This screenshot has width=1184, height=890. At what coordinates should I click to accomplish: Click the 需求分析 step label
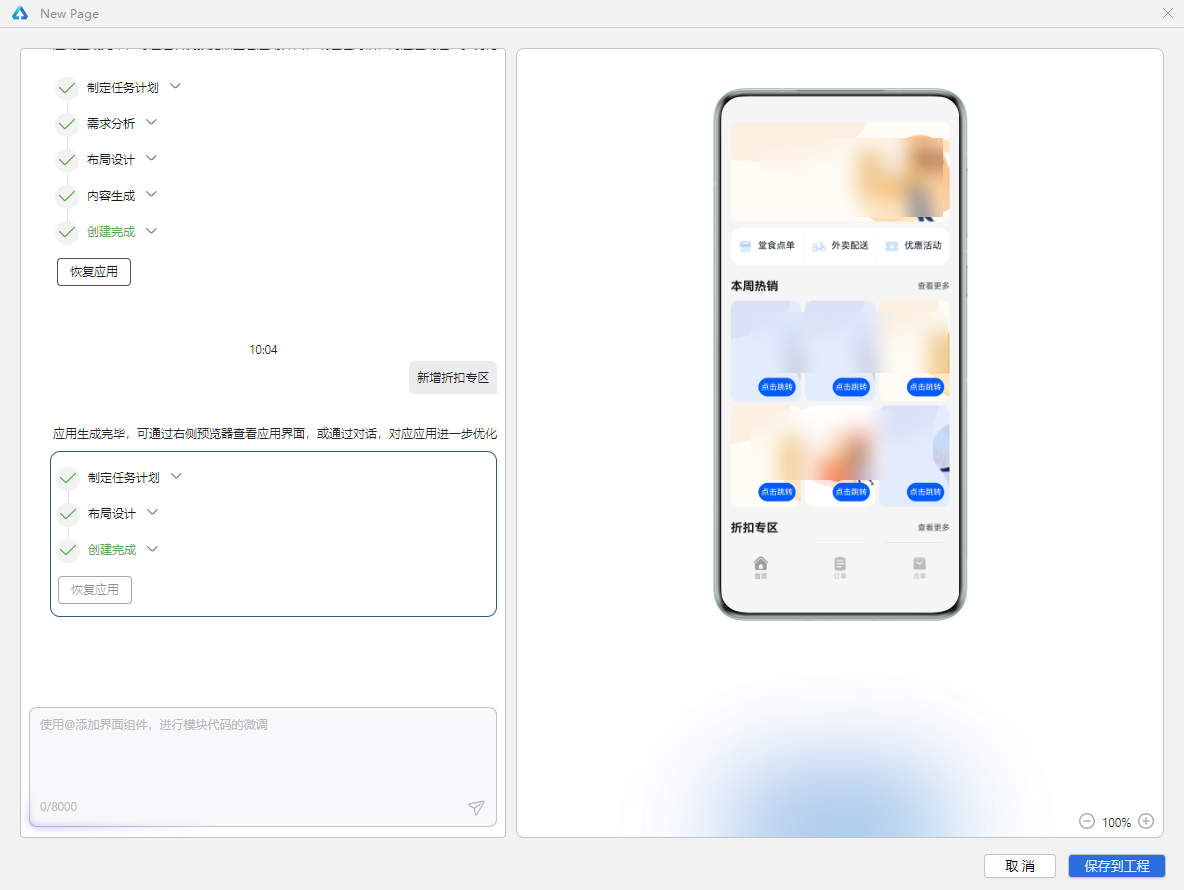pyautogui.click(x=111, y=124)
